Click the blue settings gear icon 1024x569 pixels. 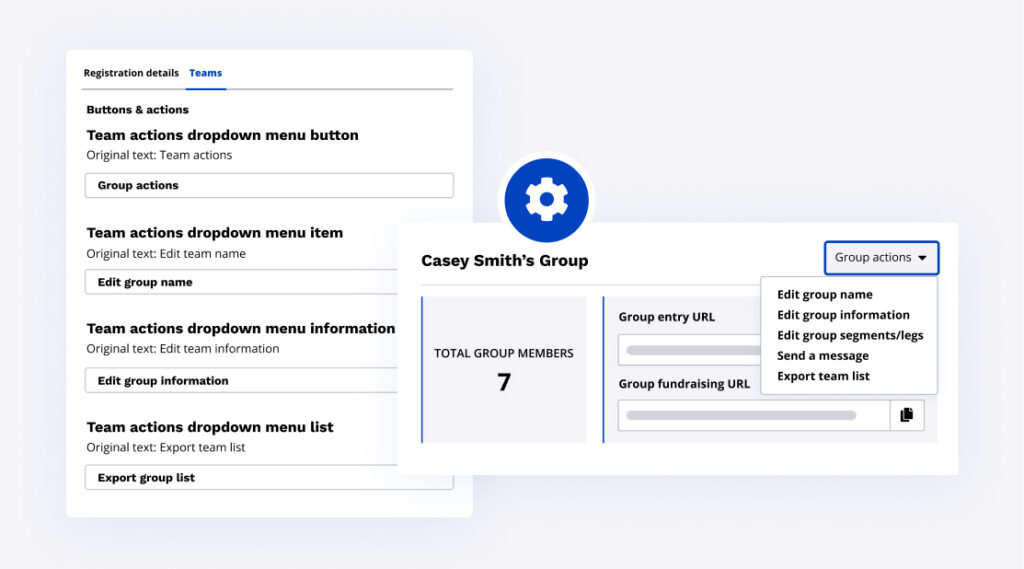pyautogui.click(x=546, y=200)
